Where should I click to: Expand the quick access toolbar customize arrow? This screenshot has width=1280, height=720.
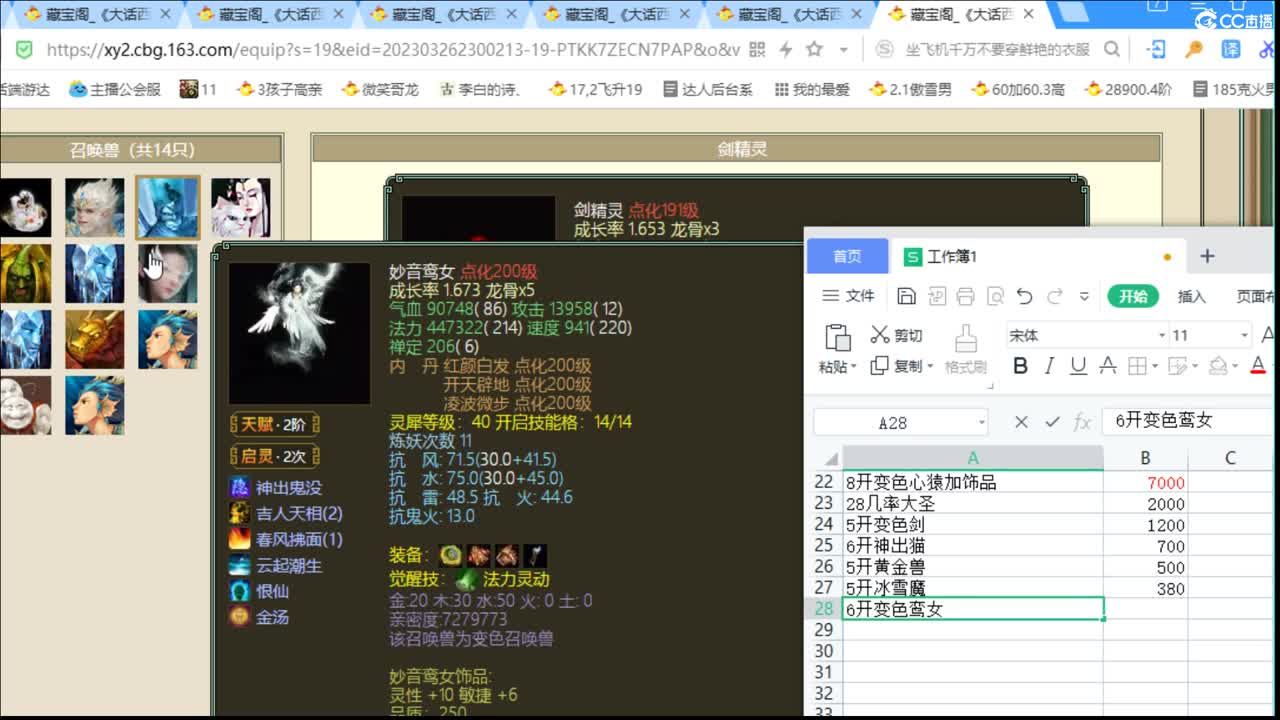click(x=1084, y=296)
